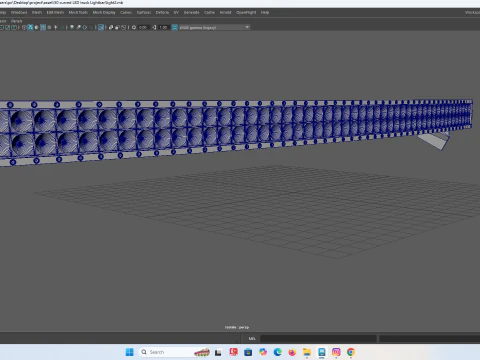The image size is (480, 360).
Task: Open the Arnold menu
Action: pyautogui.click(x=225, y=12)
